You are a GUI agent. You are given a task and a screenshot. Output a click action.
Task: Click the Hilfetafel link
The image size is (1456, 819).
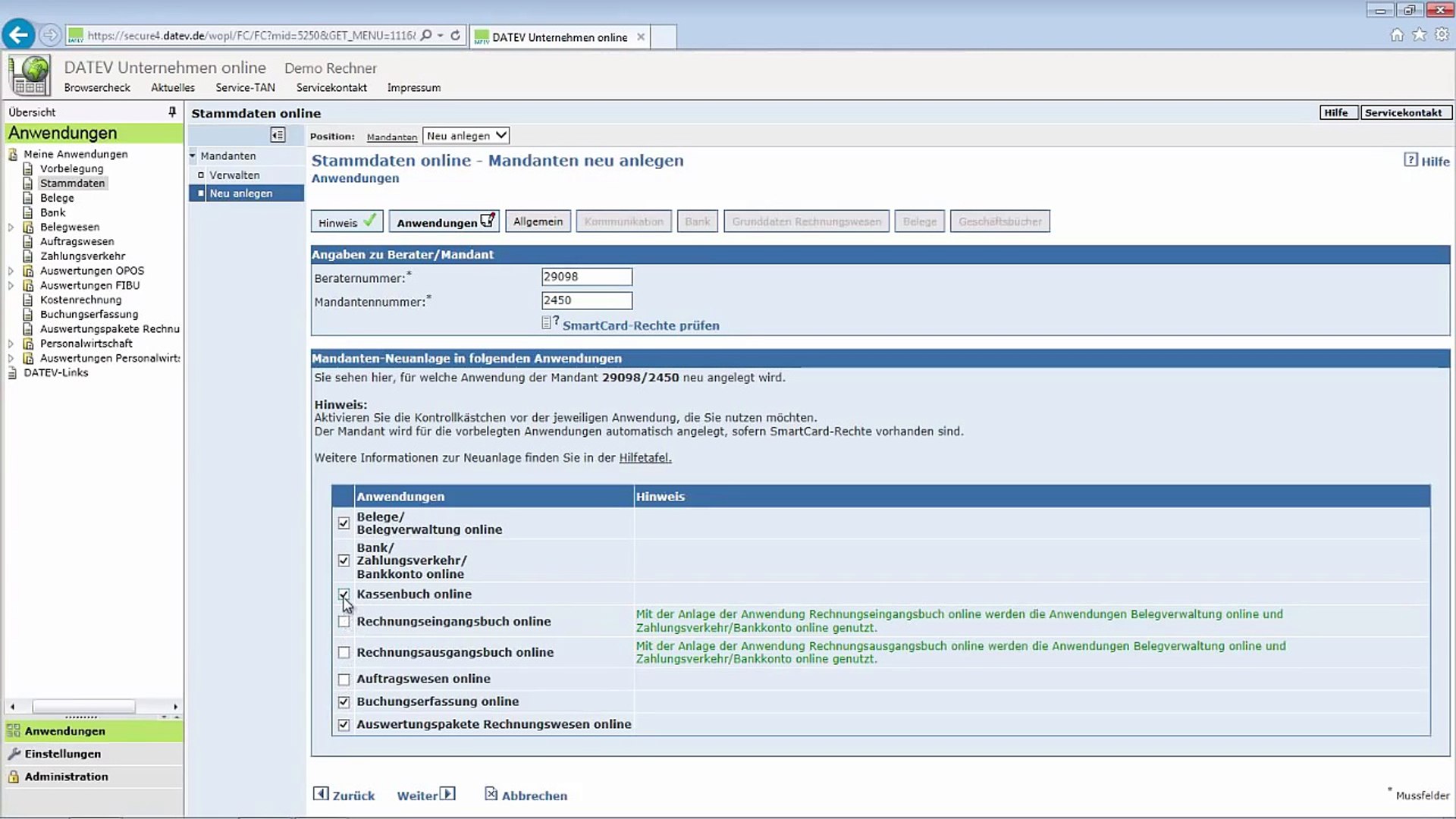pos(645,457)
